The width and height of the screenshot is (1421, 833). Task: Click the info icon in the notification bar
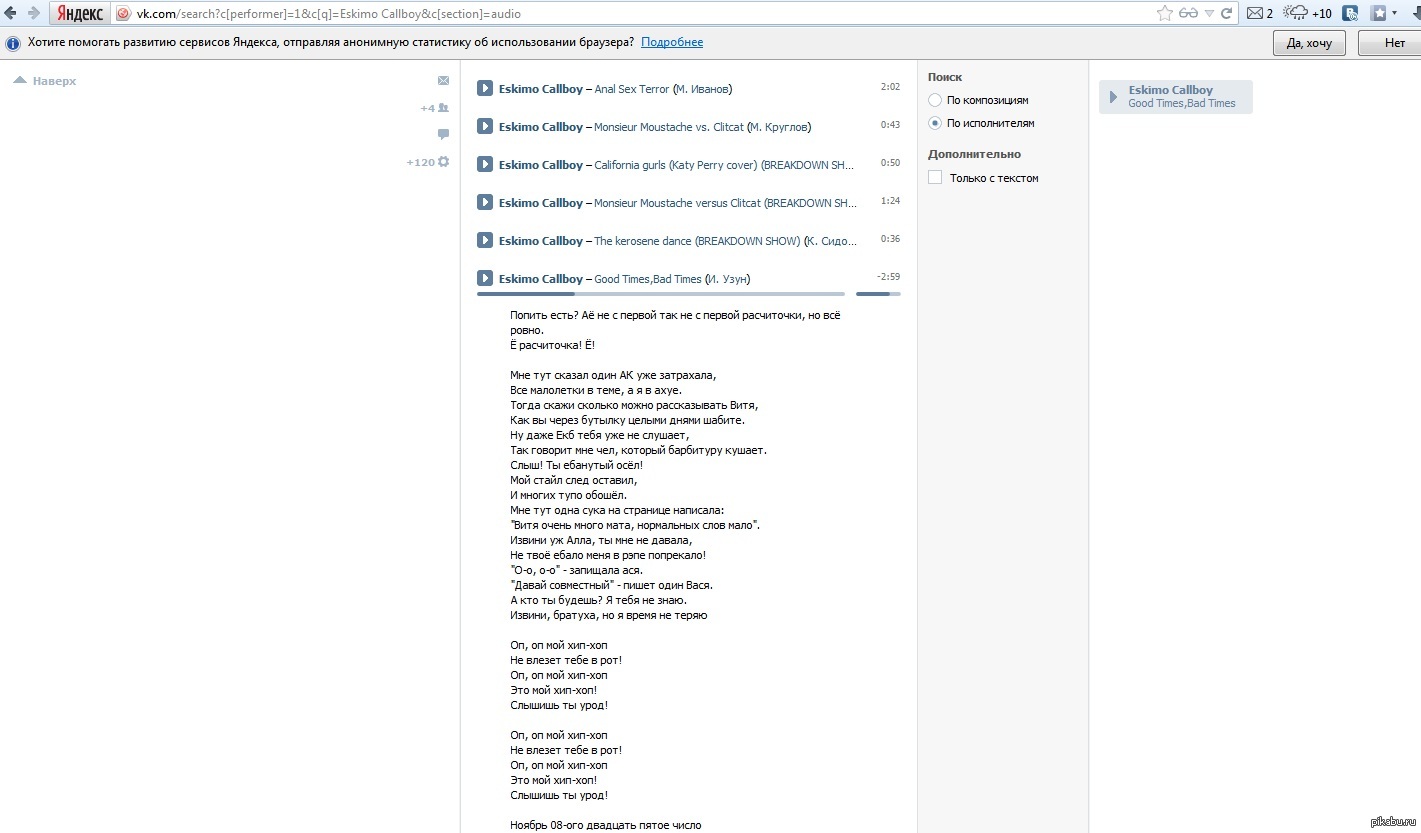[x=13, y=43]
